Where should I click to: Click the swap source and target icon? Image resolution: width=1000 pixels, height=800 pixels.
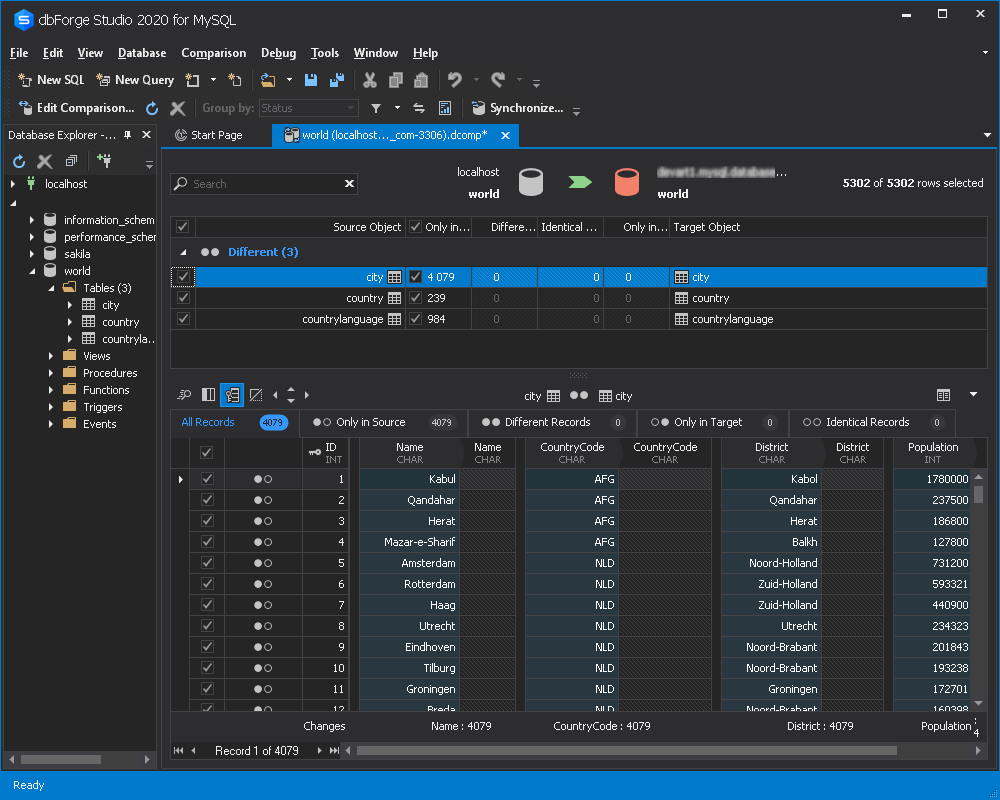(419, 108)
